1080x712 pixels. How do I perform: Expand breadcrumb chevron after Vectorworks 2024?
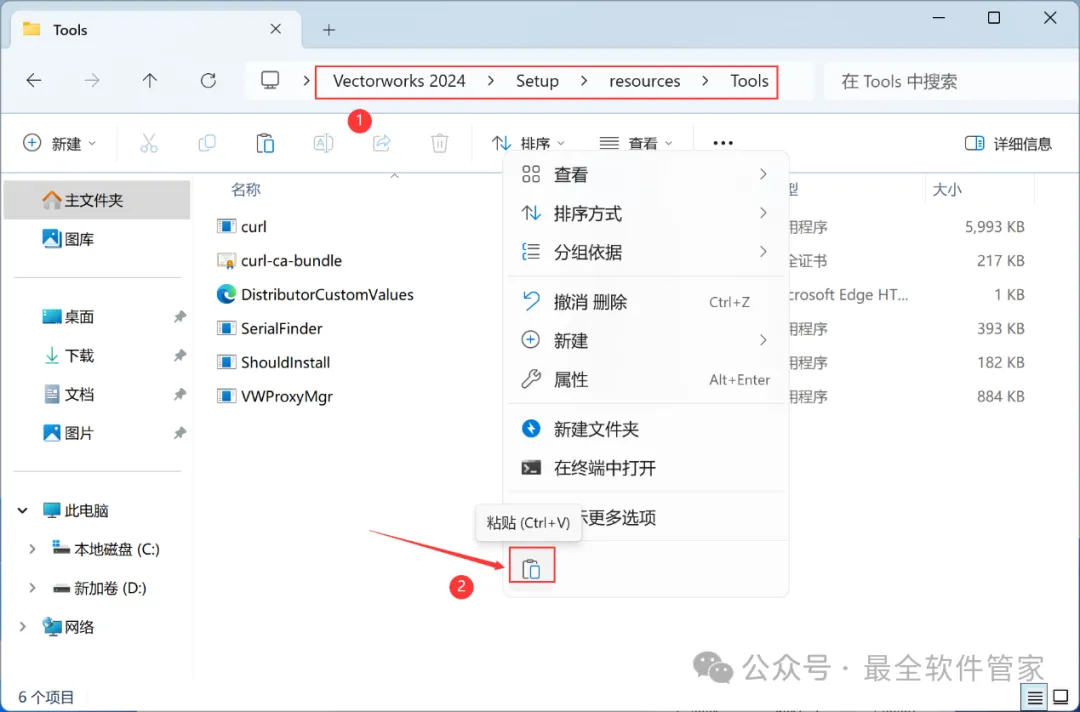tap(490, 81)
